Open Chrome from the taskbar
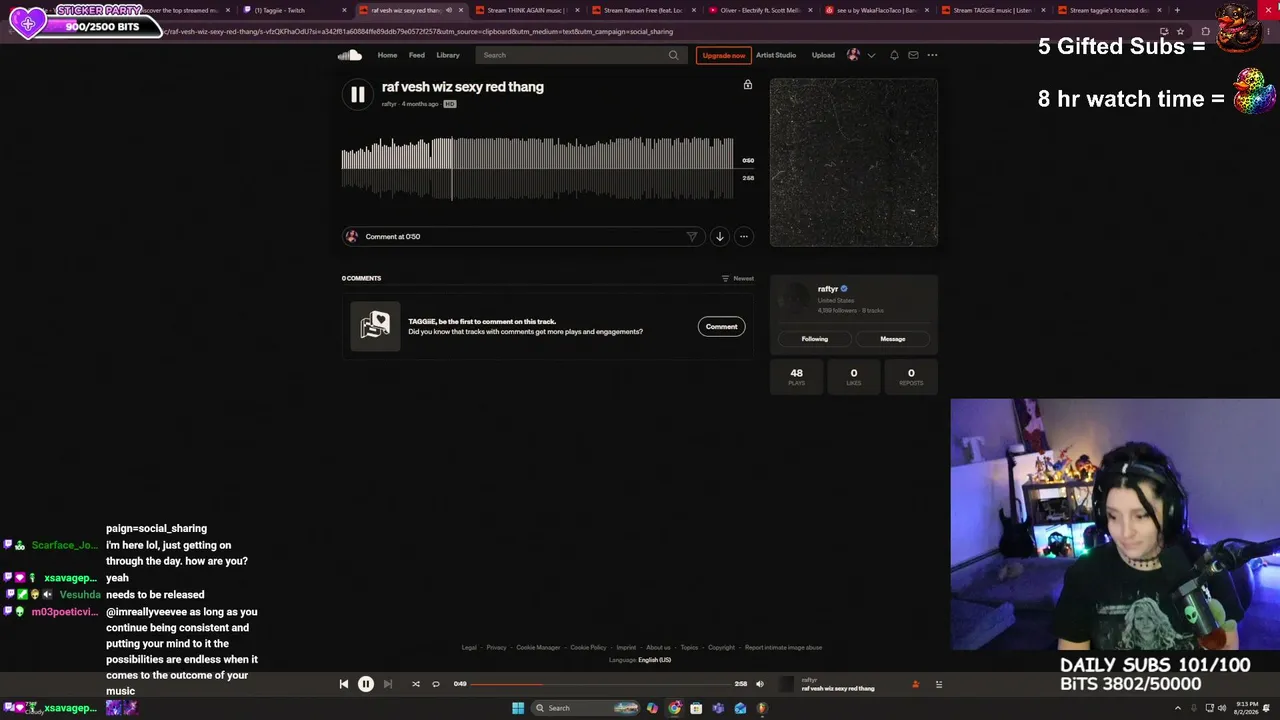This screenshot has width=1280, height=720. coord(674,708)
